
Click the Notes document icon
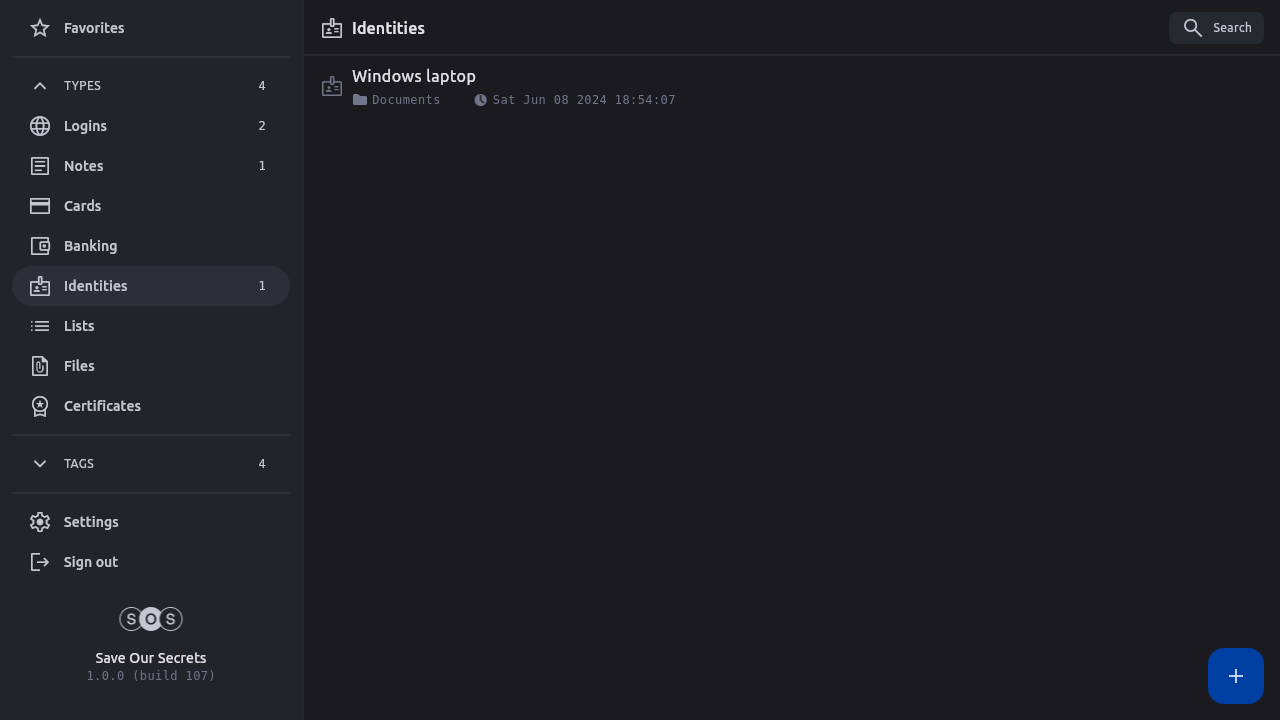click(40, 166)
